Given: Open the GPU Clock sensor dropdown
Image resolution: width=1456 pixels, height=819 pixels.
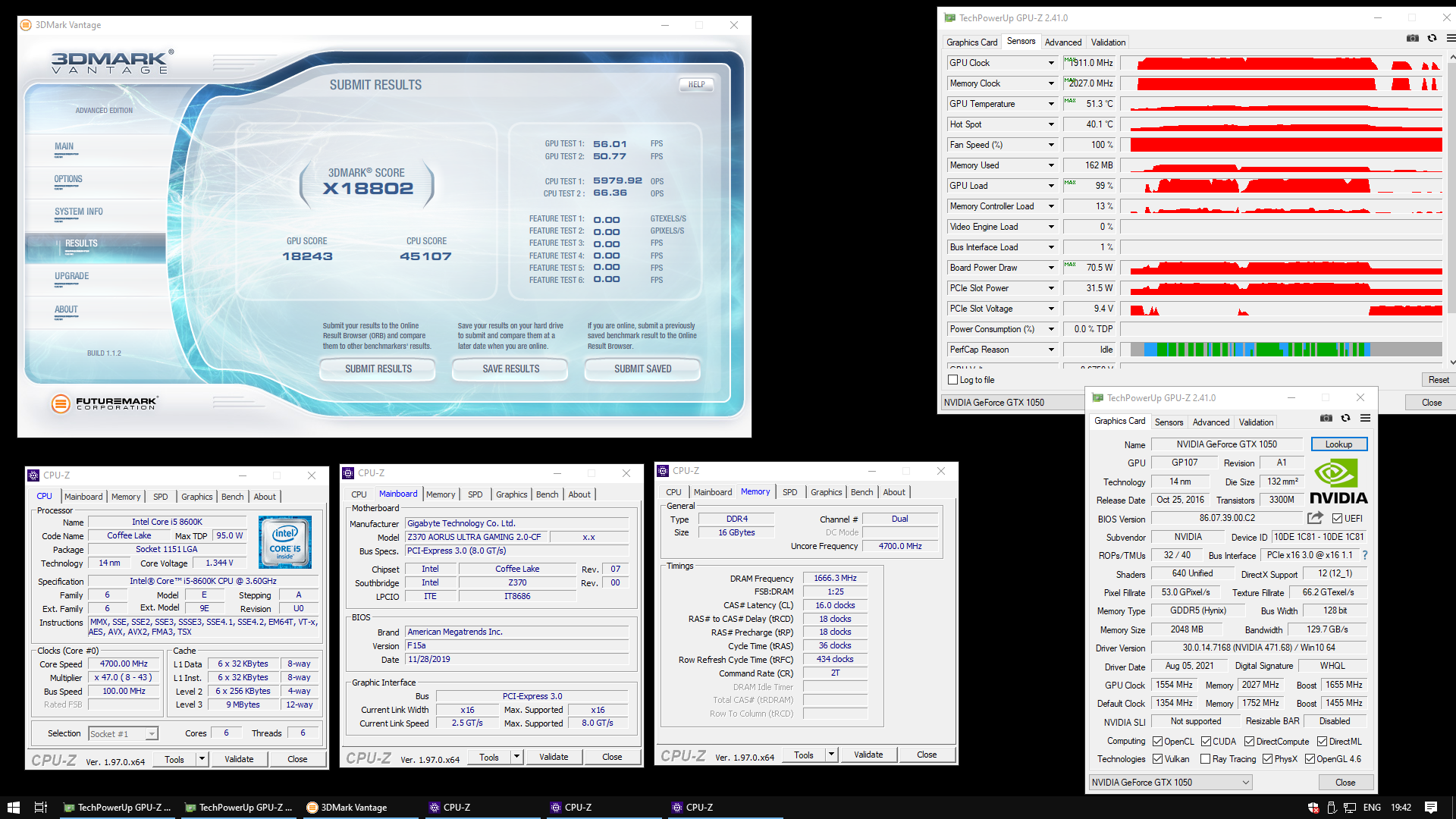Looking at the screenshot, I should click(1051, 63).
